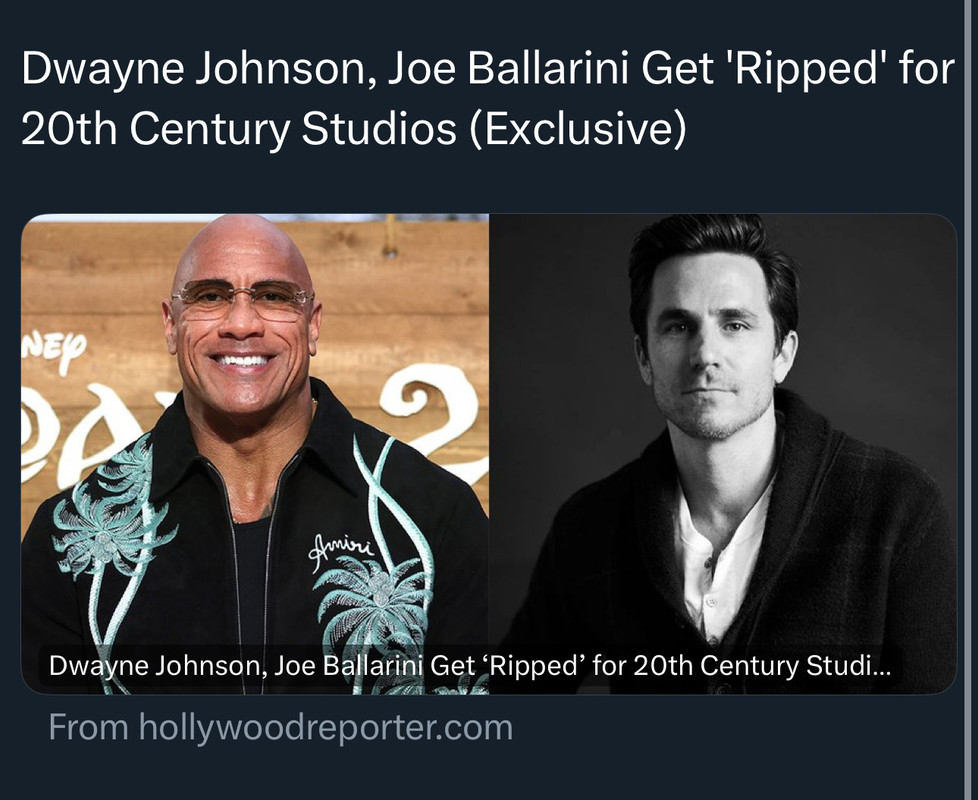This screenshot has height=800, width=978.
Task: Open the link card caption overlay text
Action: coord(470,666)
